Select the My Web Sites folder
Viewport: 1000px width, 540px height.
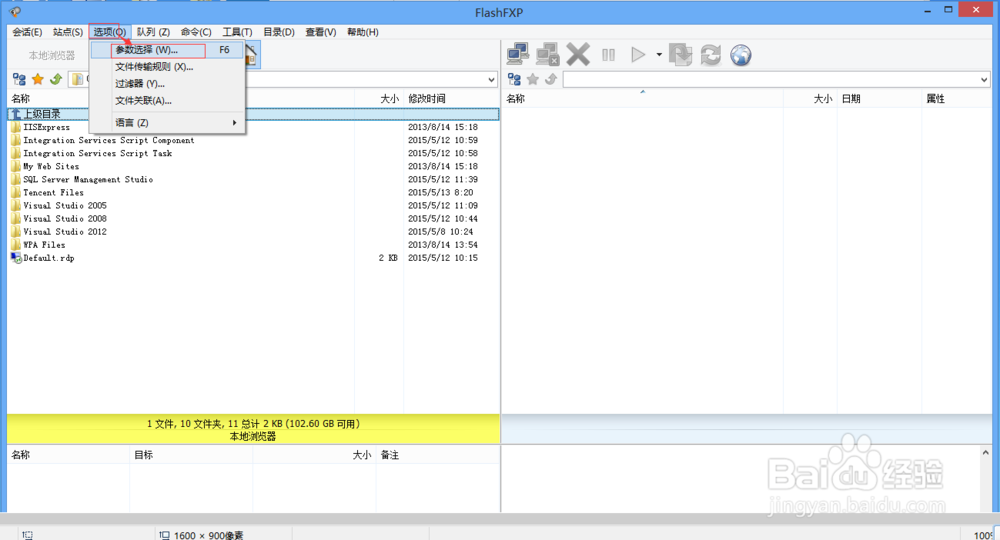(51, 166)
